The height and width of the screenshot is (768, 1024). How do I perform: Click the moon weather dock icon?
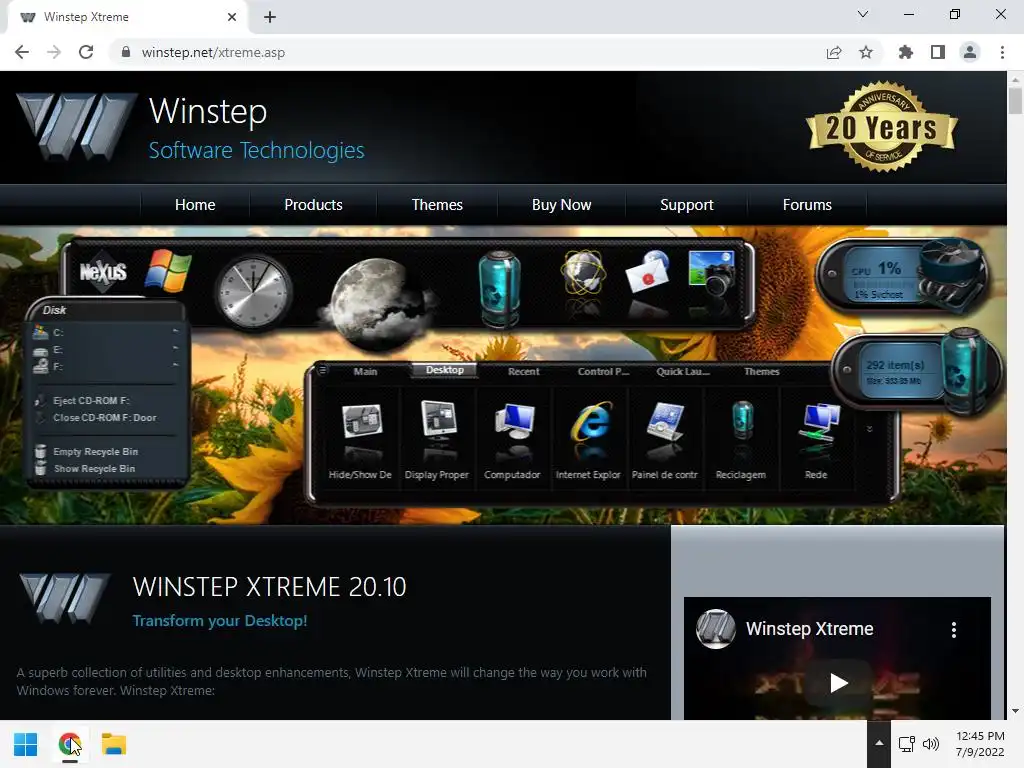[377, 303]
